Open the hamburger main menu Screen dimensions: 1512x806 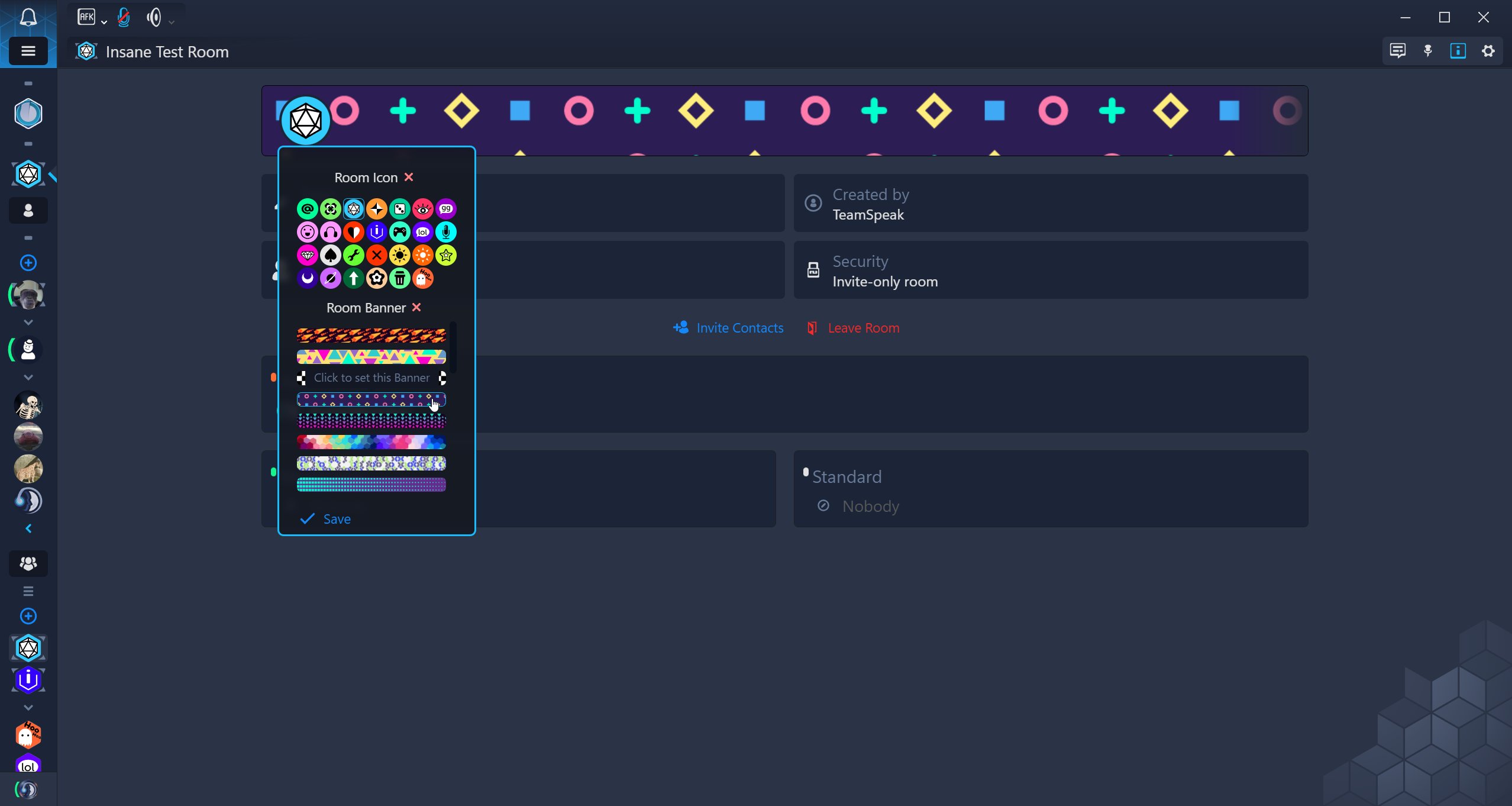point(28,51)
